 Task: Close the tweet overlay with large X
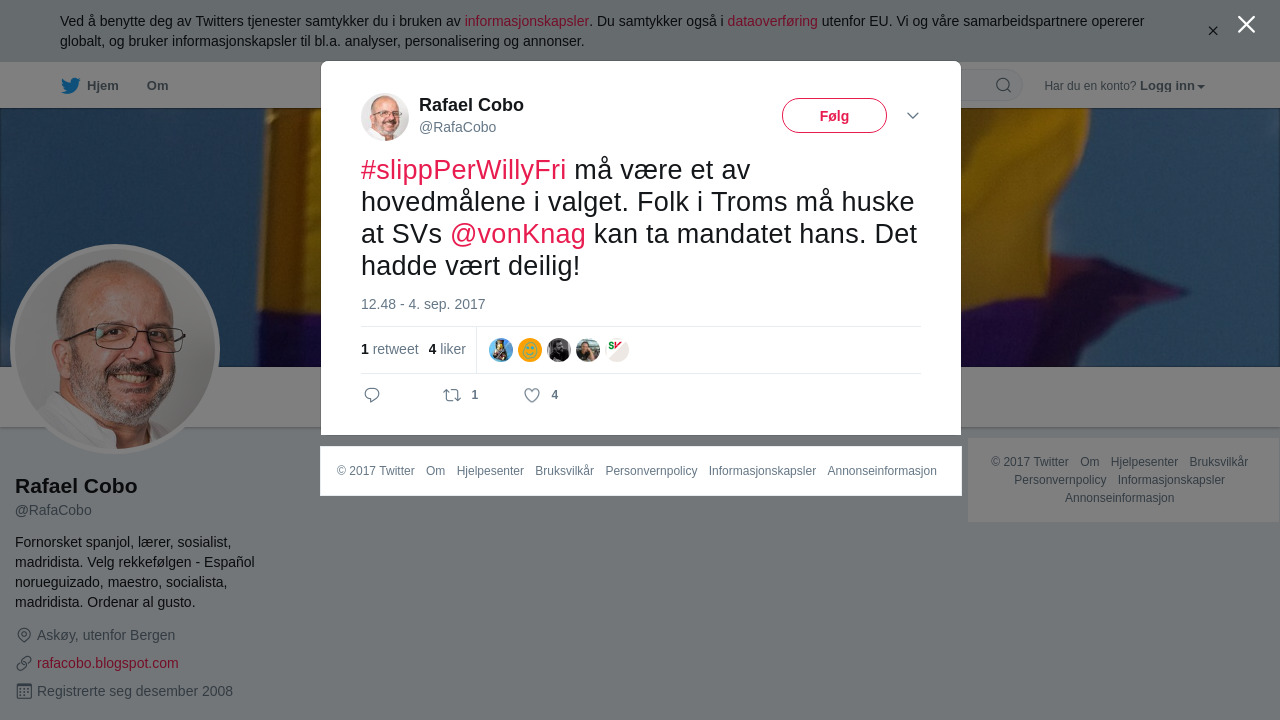(x=1246, y=24)
